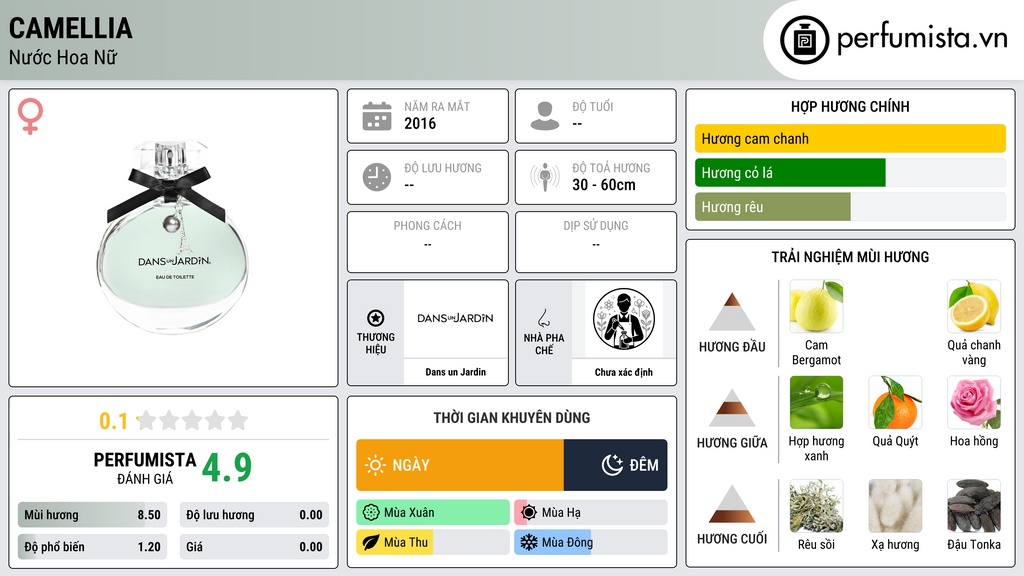Click the Hương cuối pyramid icon
This screenshot has height=576, width=1024.
tap(732, 504)
